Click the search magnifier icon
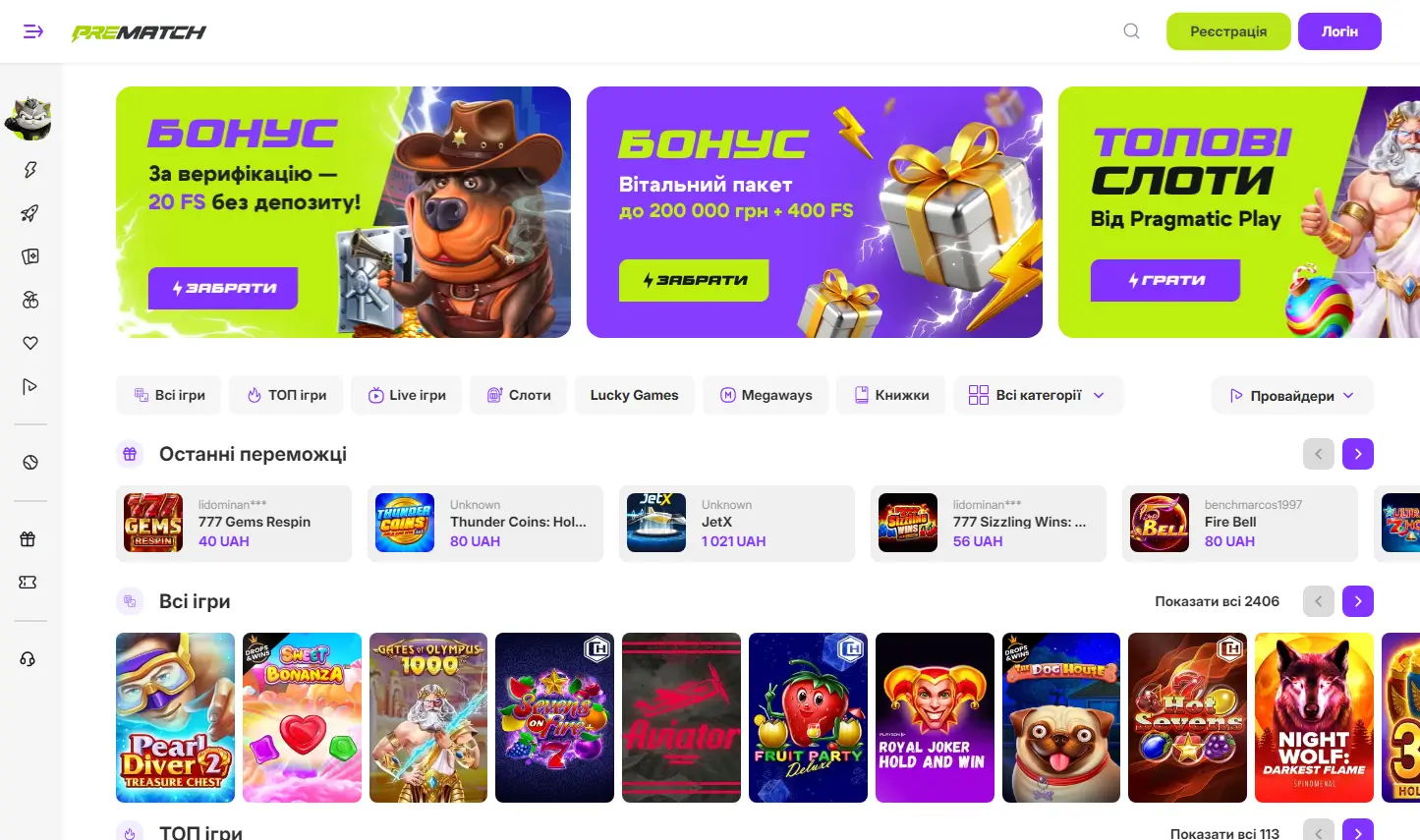Image resolution: width=1420 pixels, height=840 pixels. (1132, 31)
